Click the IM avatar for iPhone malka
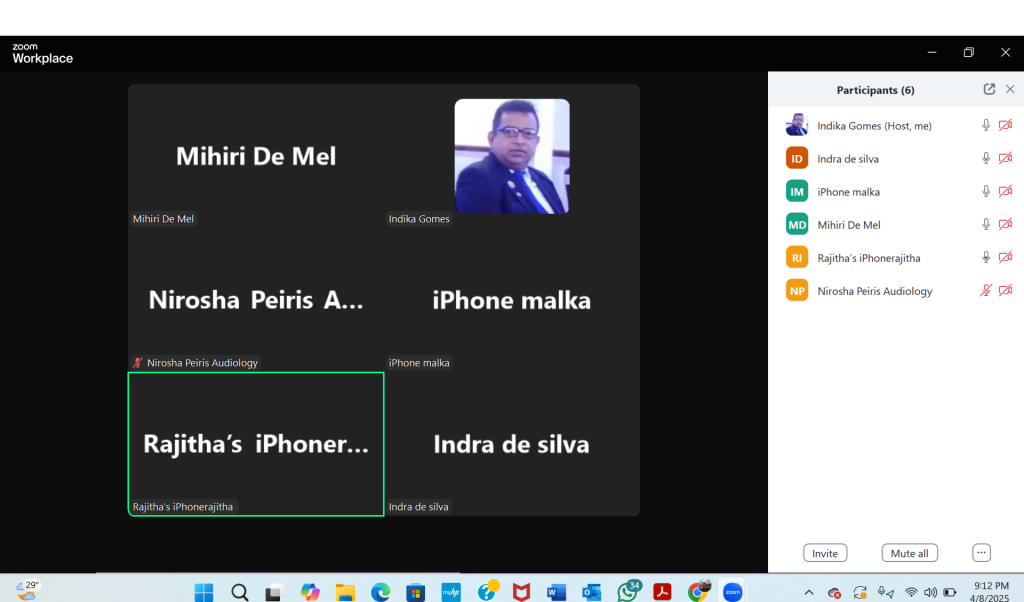 797,191
